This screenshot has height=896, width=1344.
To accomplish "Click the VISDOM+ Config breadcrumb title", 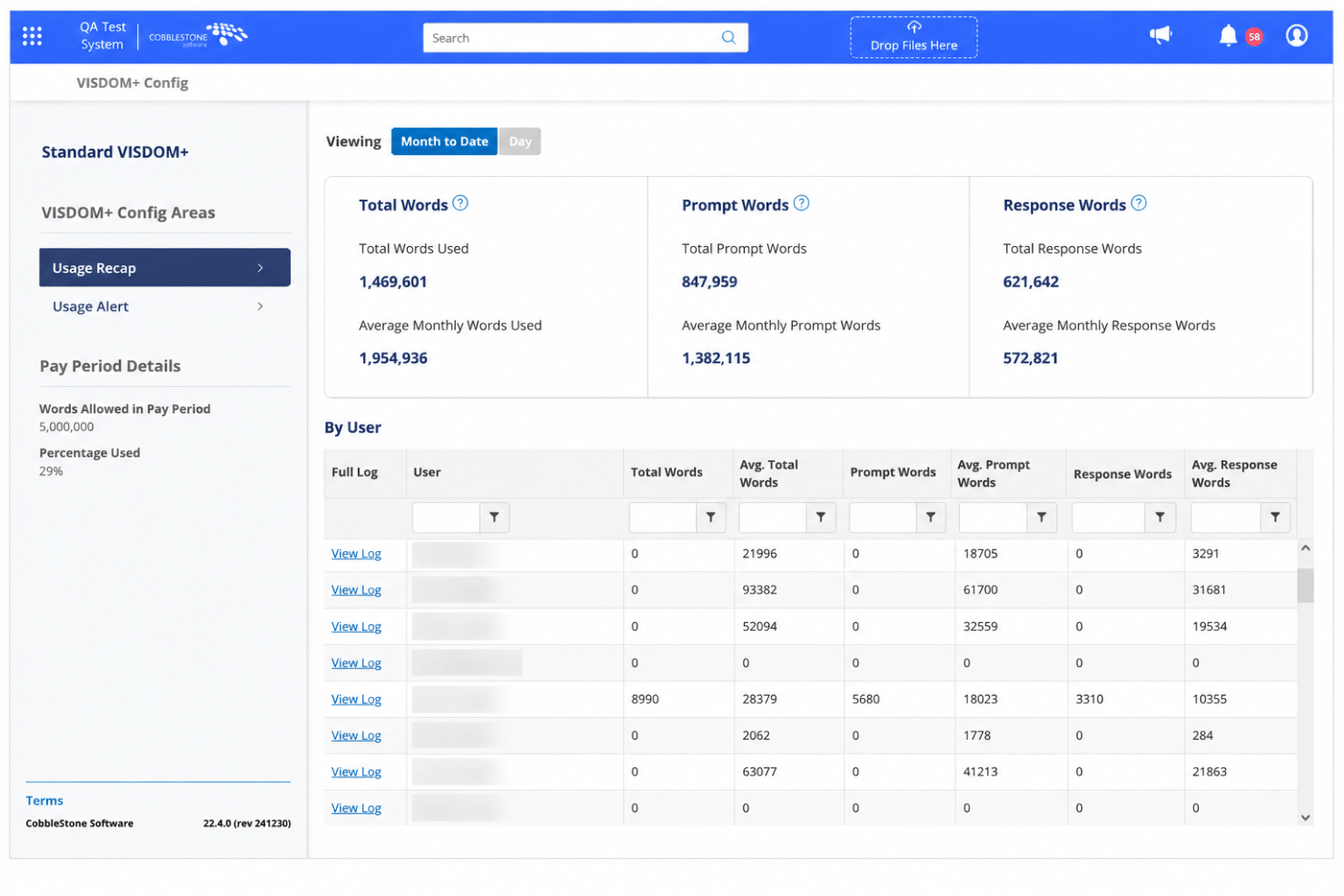I will click(x=133, y=83).
